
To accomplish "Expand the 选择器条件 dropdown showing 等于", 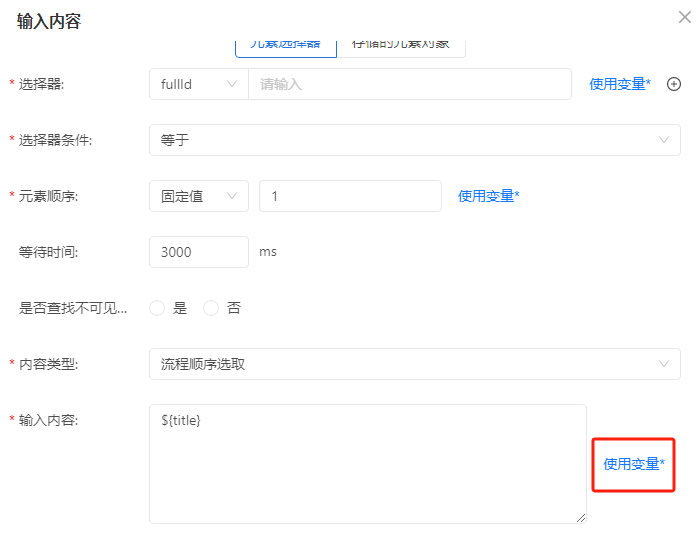I will pyautogui.click(x=414, y=140).
